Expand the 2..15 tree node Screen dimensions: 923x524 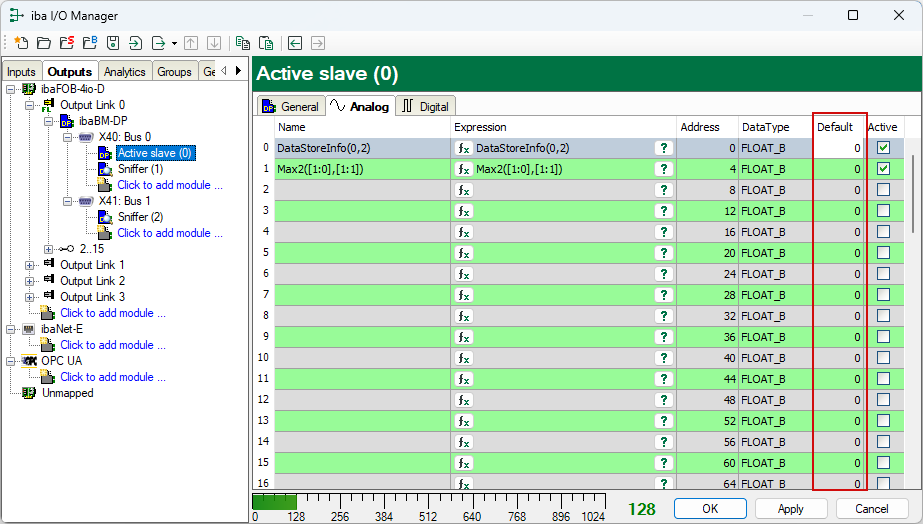48,249
